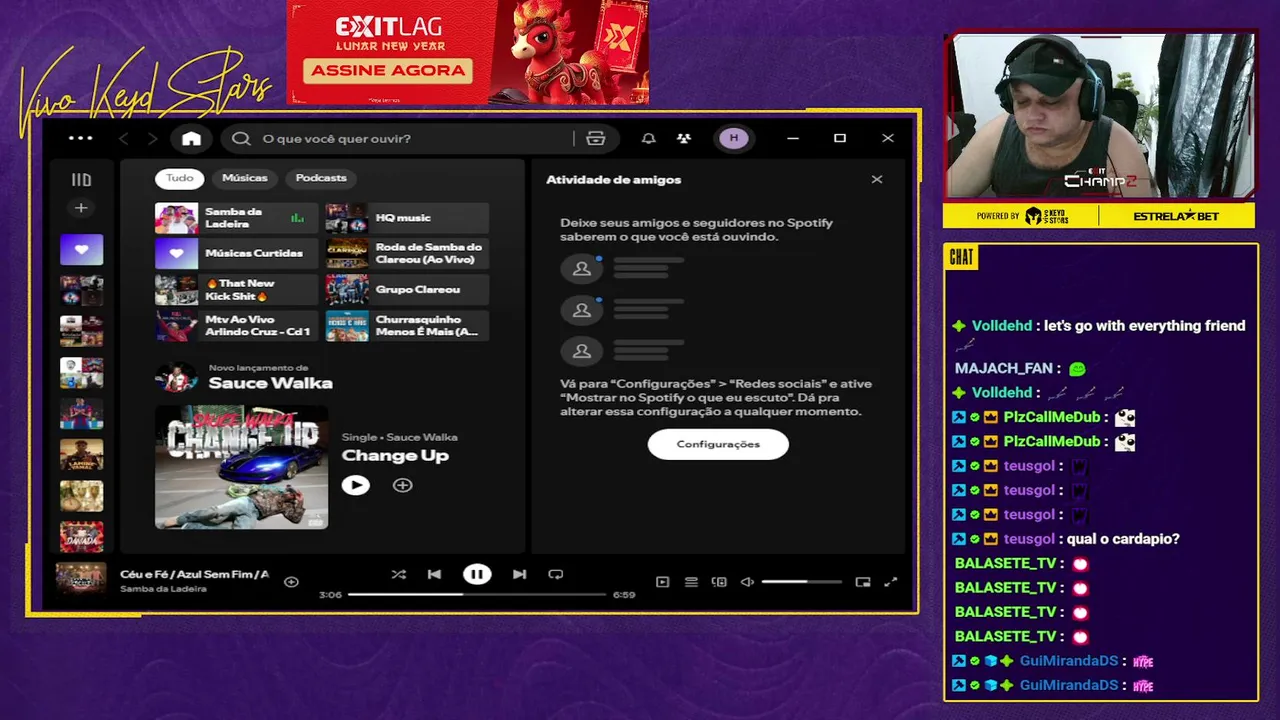Add current track to Liked Songs
Screen dimensions: 1280x720
click(291, 581)
